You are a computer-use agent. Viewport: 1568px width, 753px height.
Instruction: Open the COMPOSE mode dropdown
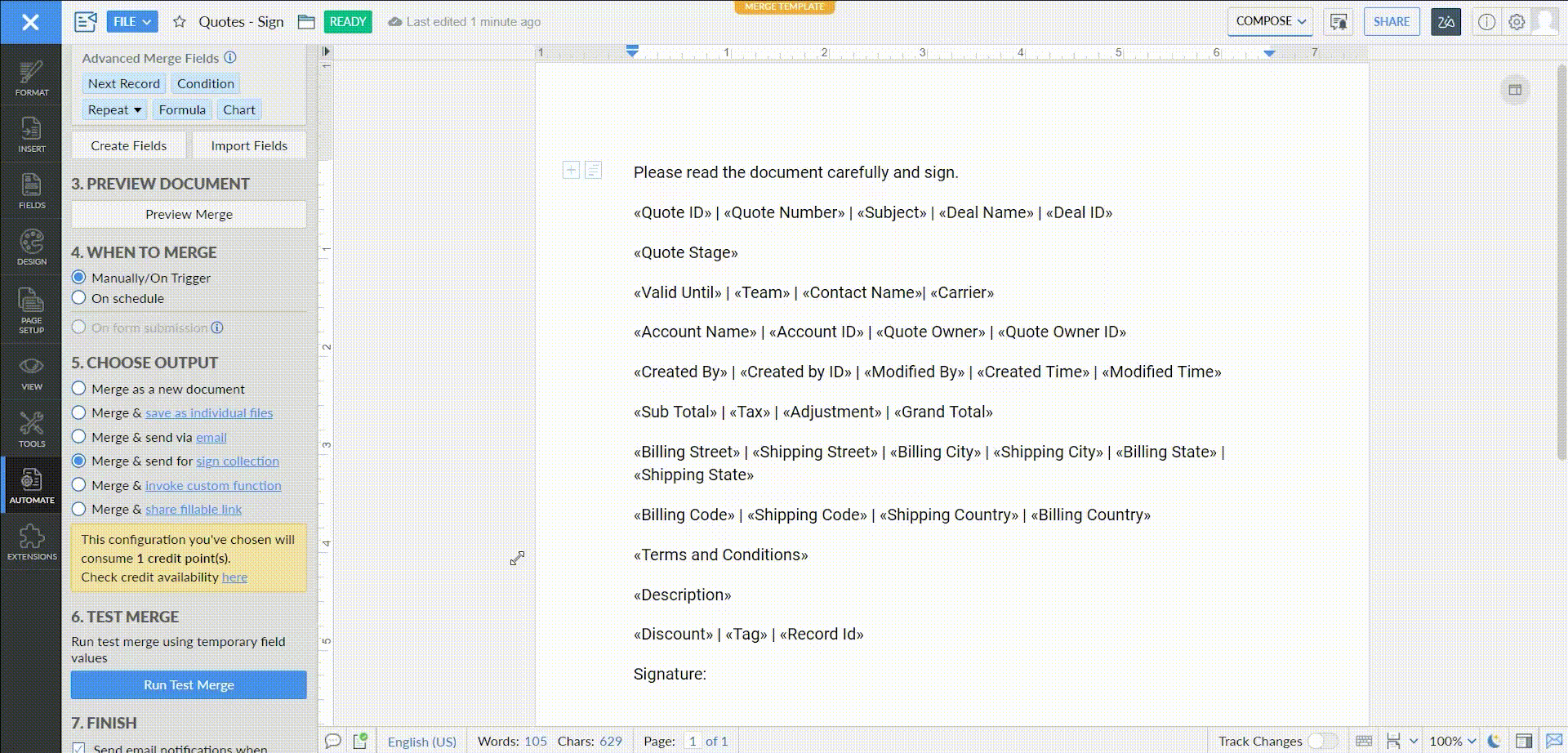[x=1270, y=22]
